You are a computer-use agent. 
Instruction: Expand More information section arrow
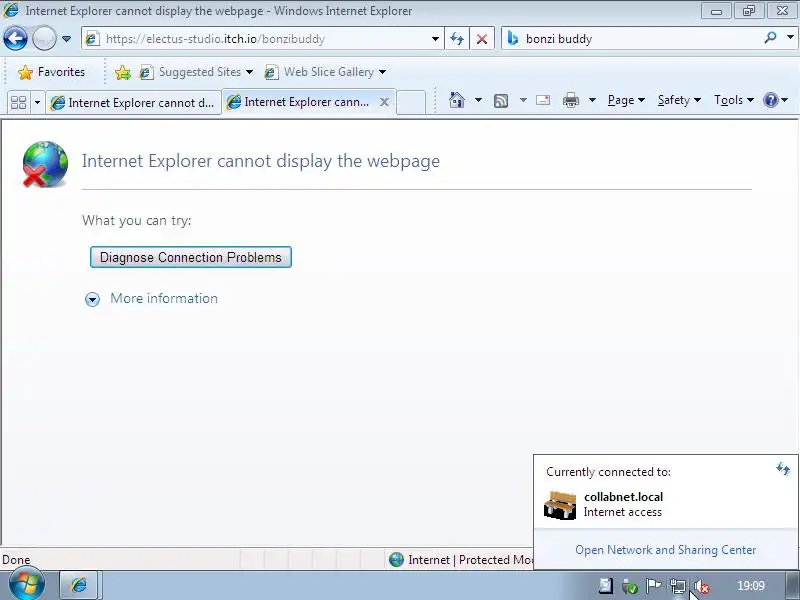pos(92,299)
